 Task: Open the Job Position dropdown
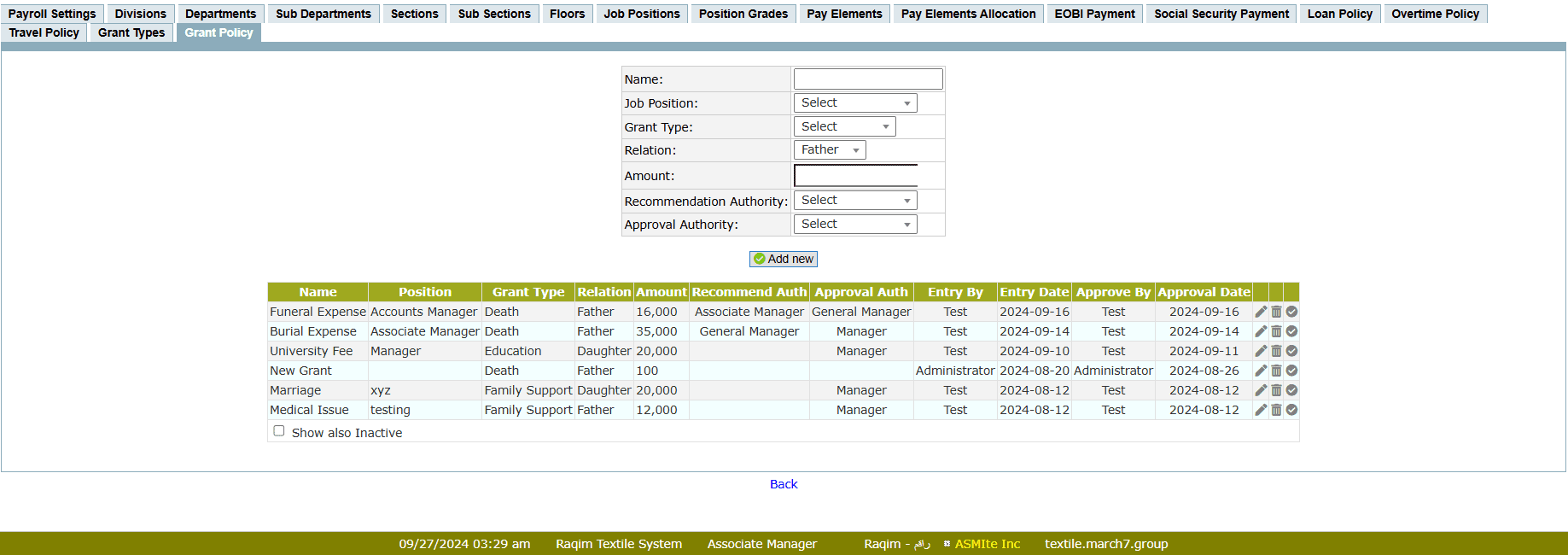854,103
